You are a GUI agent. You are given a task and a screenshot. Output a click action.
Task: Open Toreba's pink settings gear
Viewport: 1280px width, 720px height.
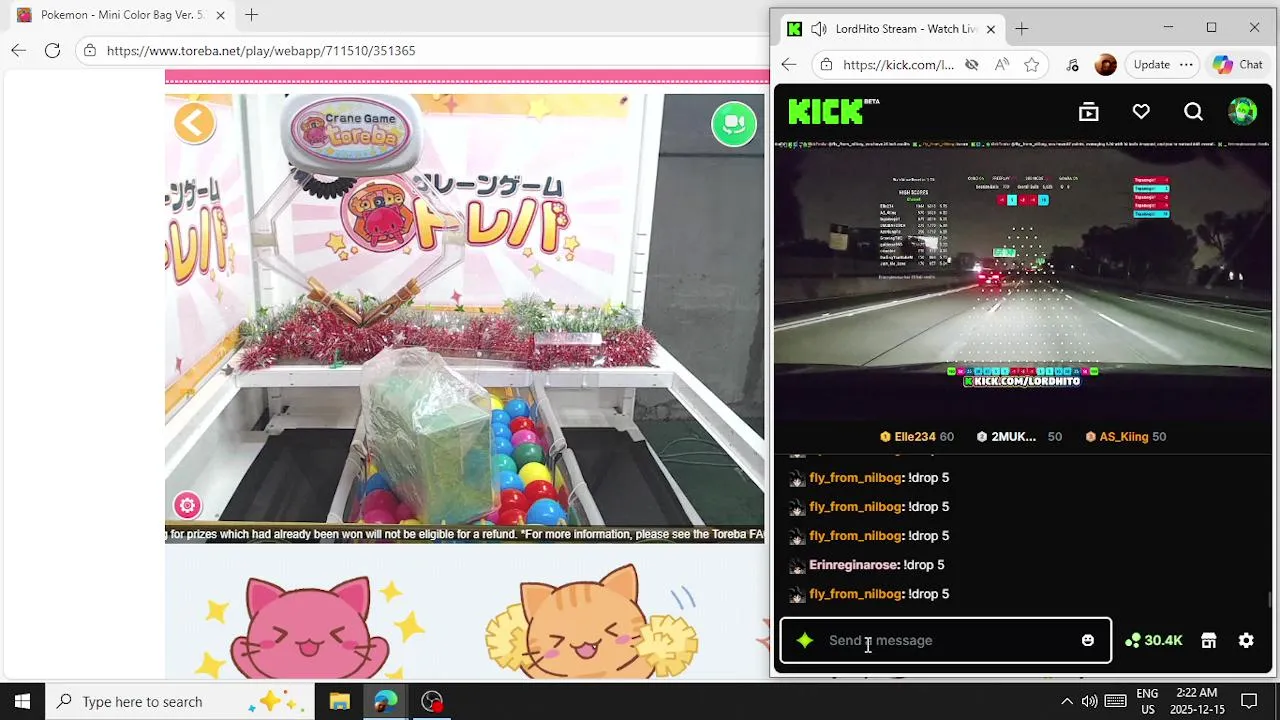coord(187,505)
